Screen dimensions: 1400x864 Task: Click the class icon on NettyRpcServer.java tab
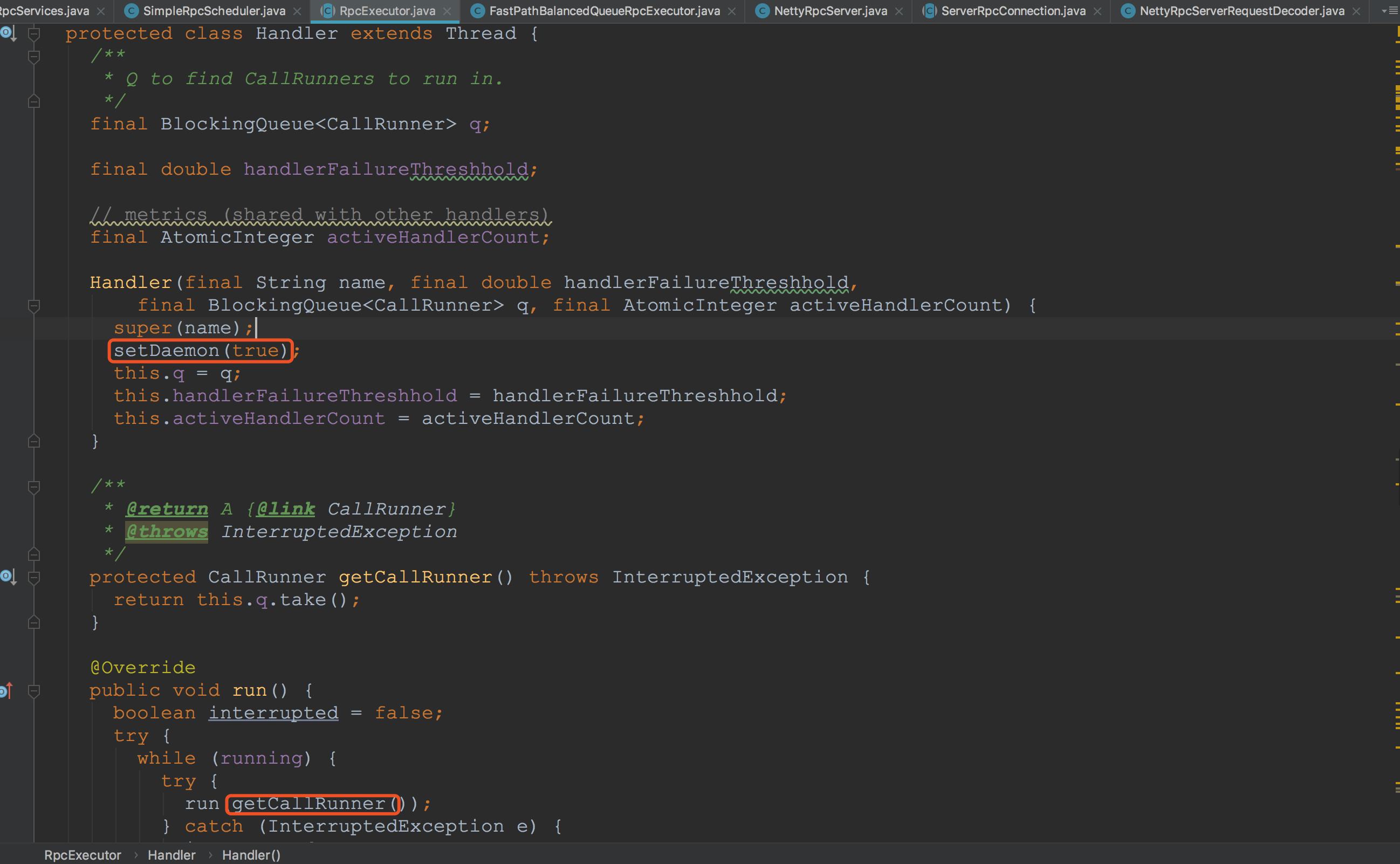point(762,11)
